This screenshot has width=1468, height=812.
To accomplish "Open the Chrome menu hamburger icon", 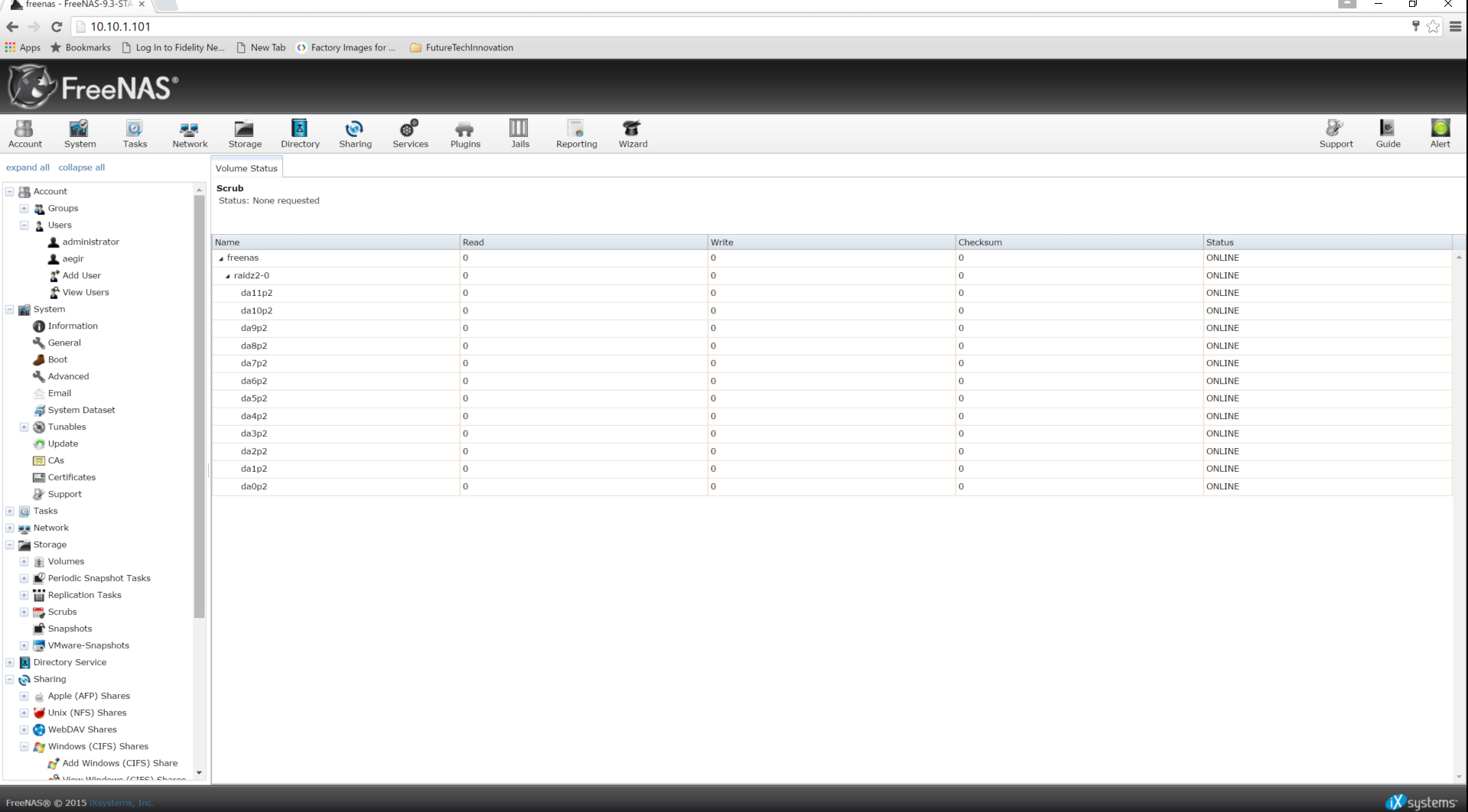I will click(x=1455, y=27).
